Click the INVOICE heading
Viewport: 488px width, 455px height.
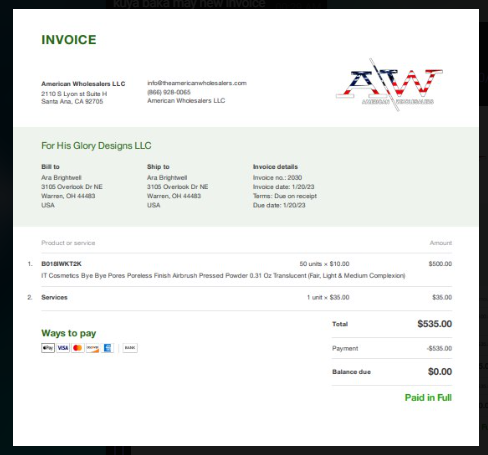click(69, 40)
